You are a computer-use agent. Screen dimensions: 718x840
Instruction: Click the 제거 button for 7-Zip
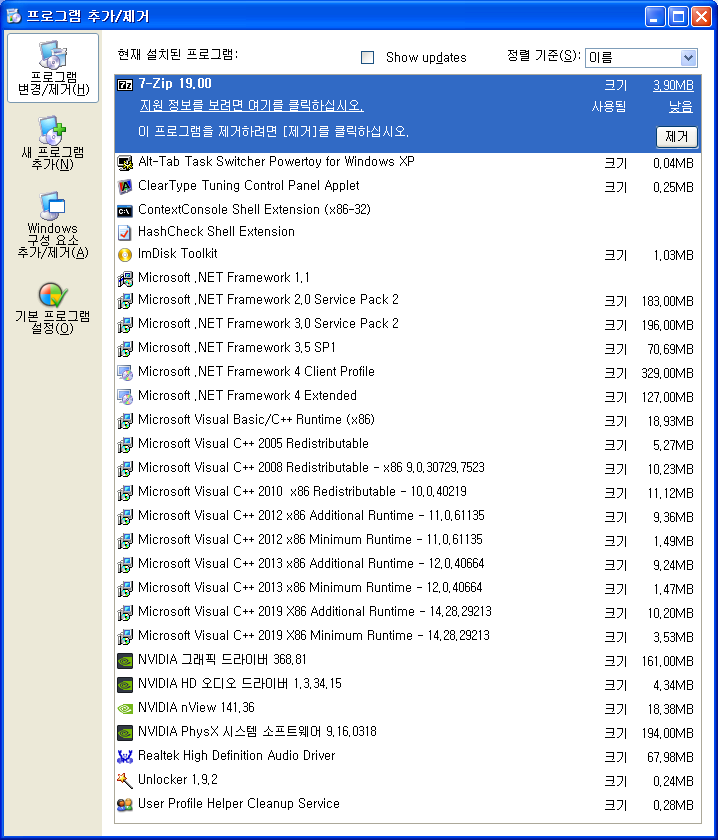pos(677,137)
